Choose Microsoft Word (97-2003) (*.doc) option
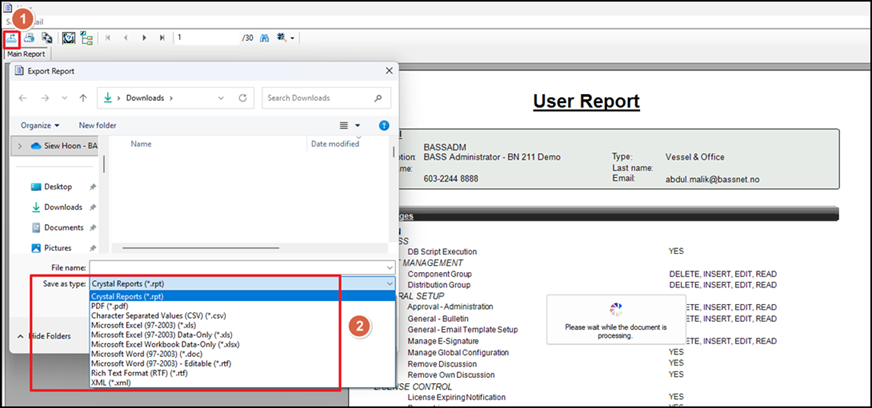872x408 pixels. pyautogui.click(x=242, y=354)
